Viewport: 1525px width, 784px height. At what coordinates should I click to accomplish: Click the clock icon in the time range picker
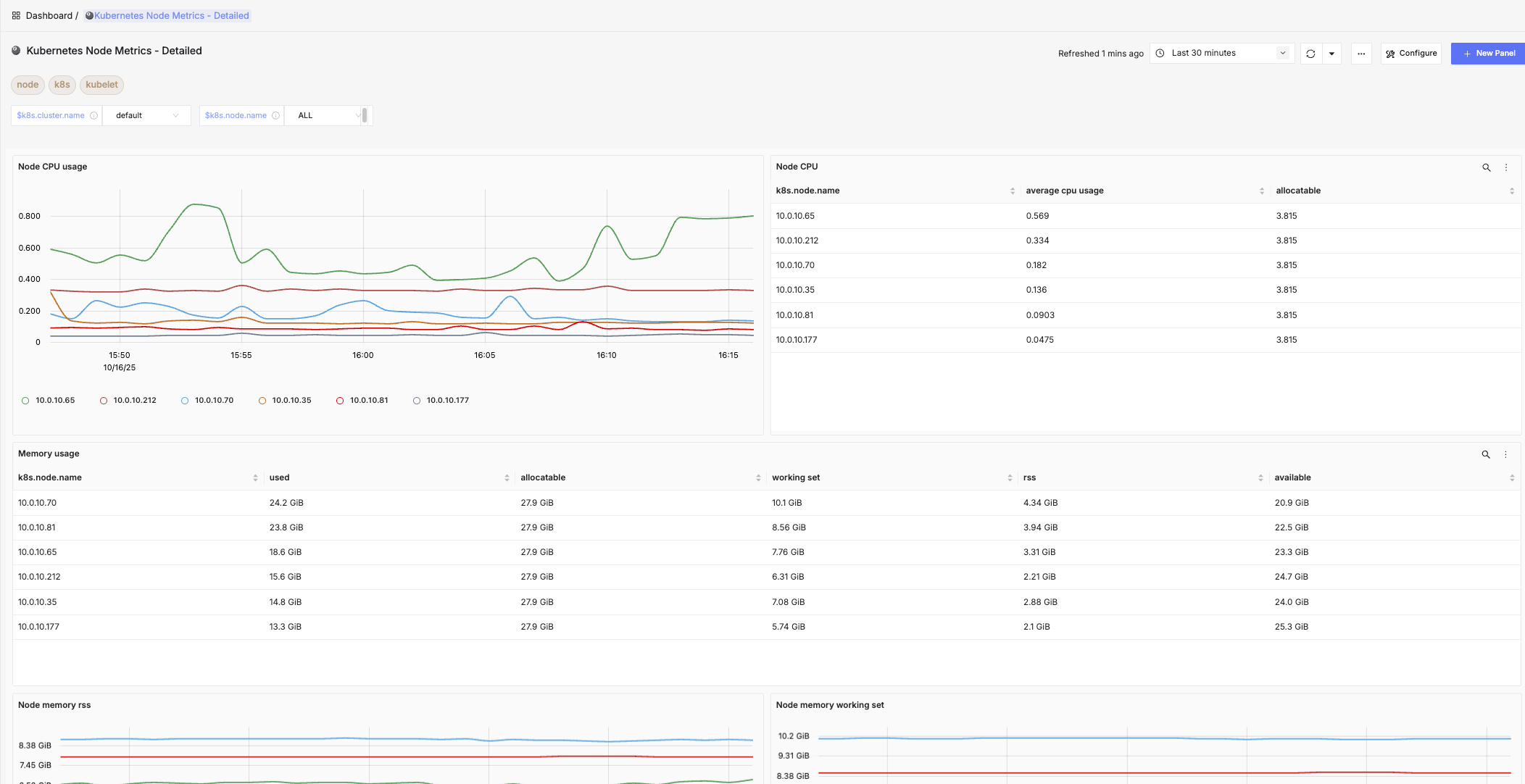click(x=1160, y=53)
